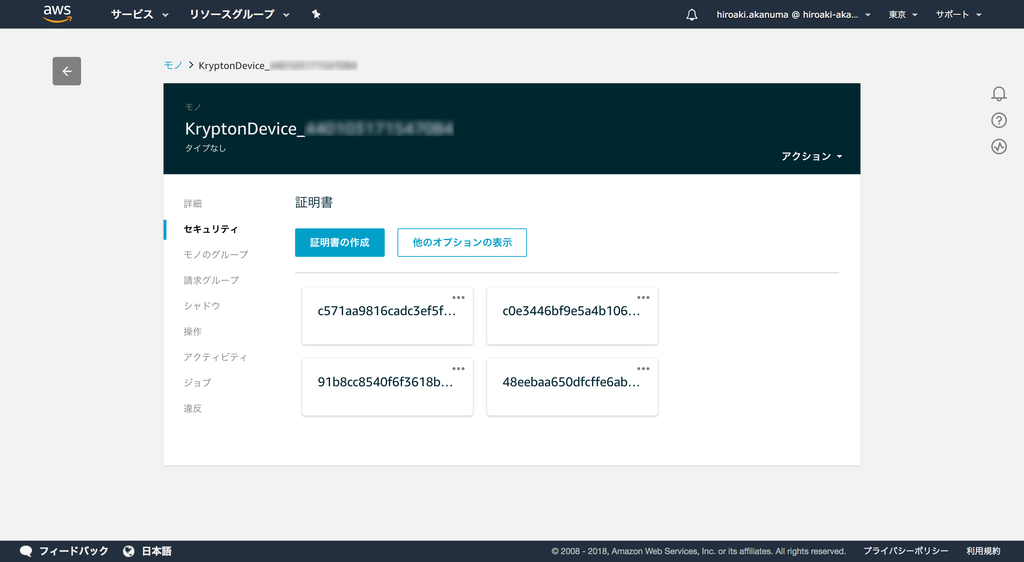Open options for certificate 48eebaa650dfcffe6ab
The width and height of the screenshot is (1024, 562).
pyautogui.click(x=643, y=369)
